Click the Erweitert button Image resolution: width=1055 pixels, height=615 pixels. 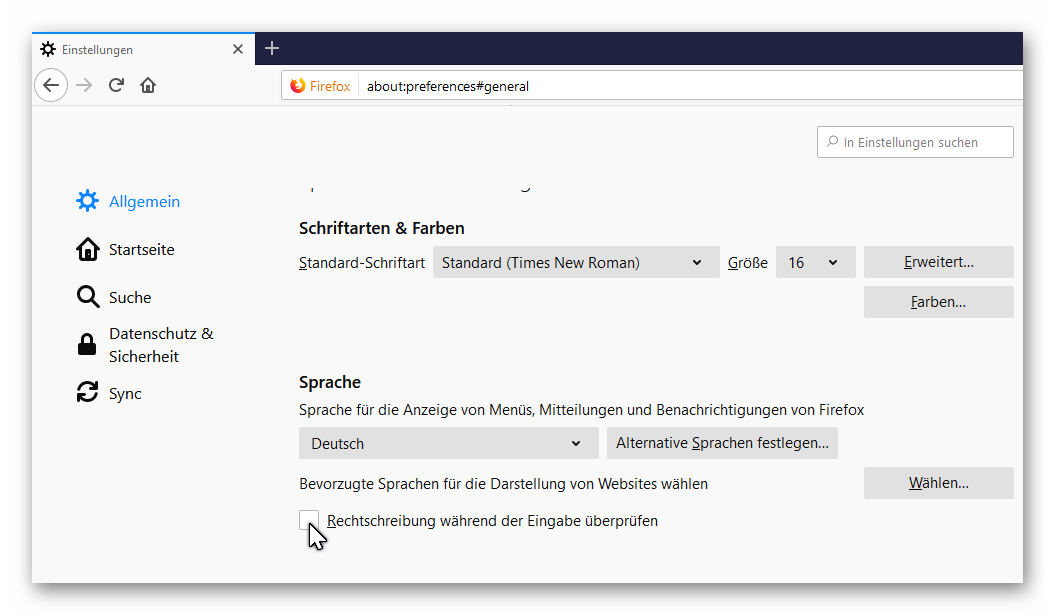coord(938,262)
